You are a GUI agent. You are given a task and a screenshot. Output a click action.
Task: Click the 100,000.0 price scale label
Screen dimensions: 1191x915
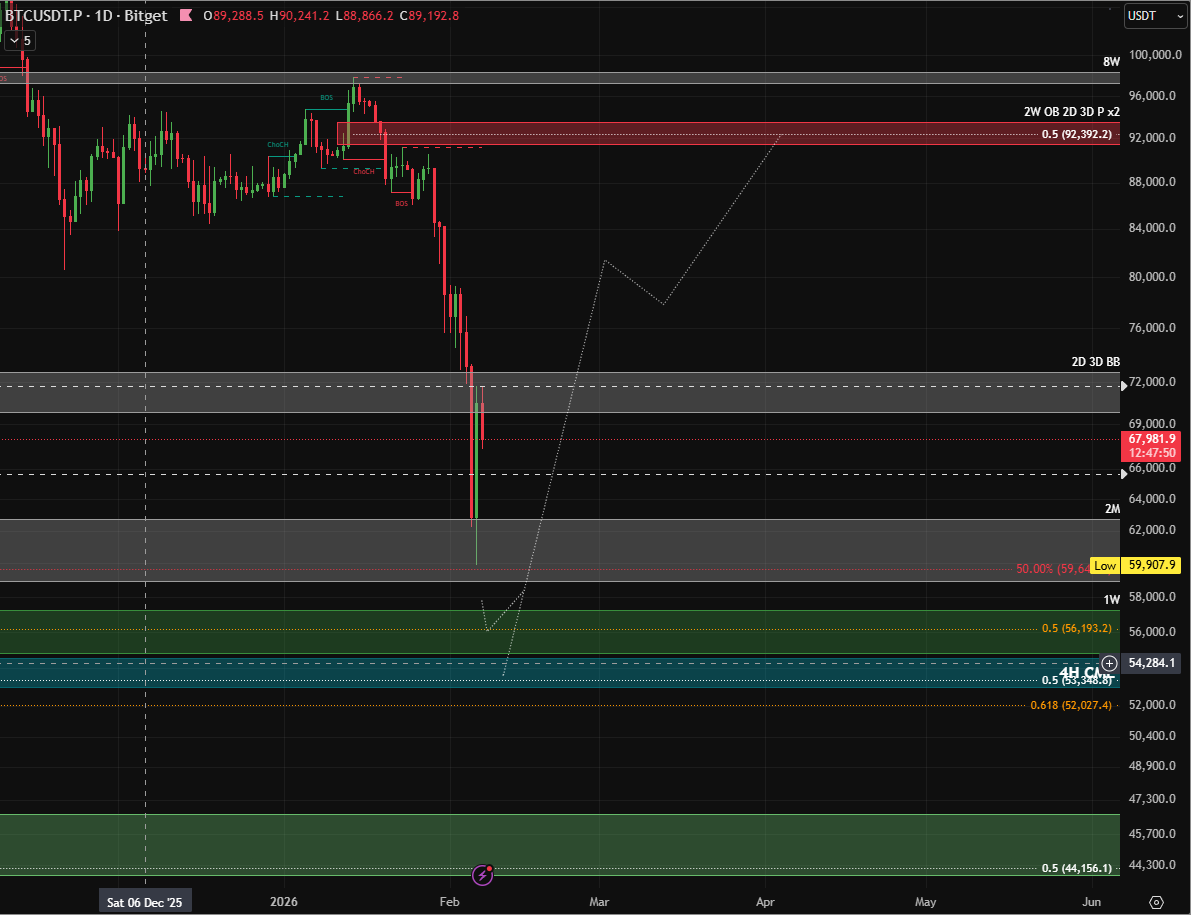tap(1155, 55)
